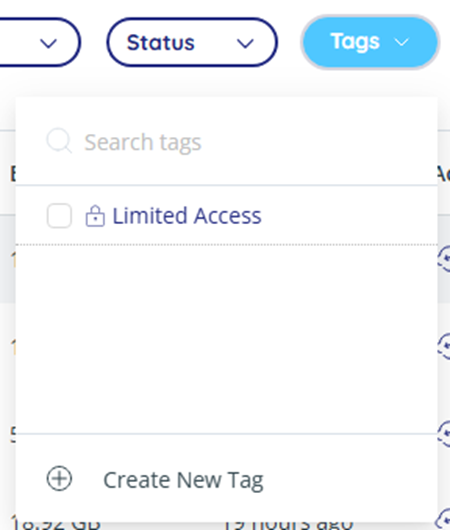The width and height of the screenshot is (450, 530).
Task: Click the restore action icon in the second row
Action: 445,346
